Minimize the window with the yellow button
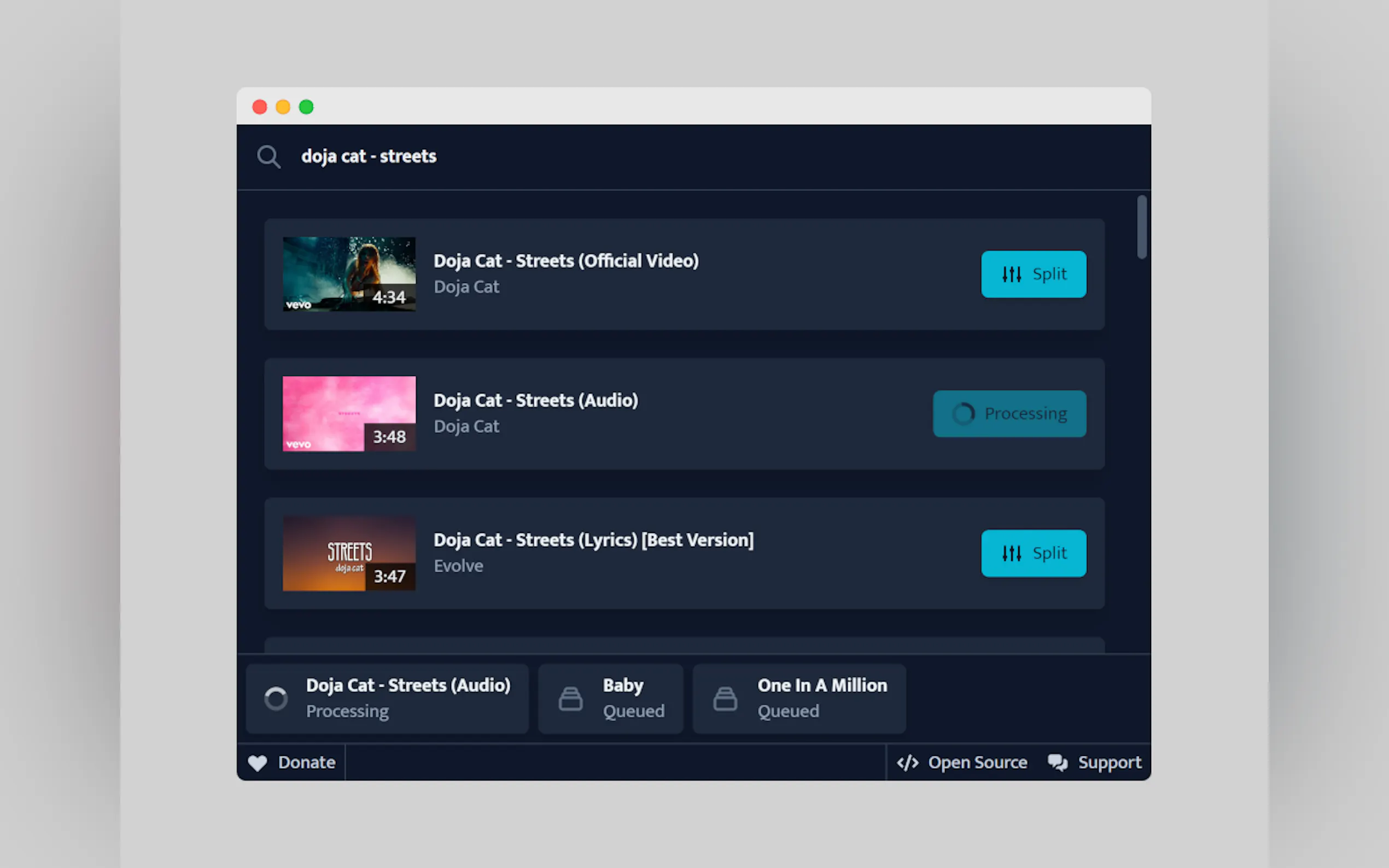1389x868 pixels. [x=283, y=107]
